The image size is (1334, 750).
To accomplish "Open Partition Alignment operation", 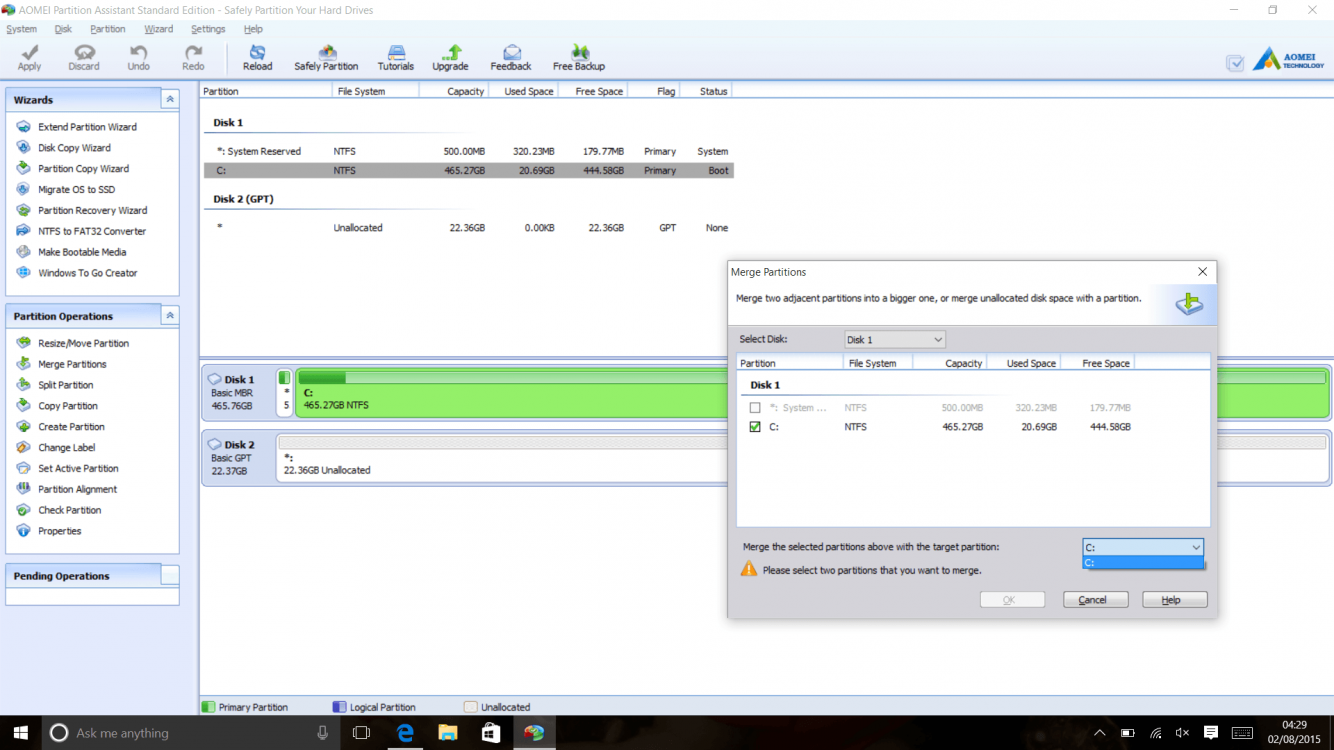I will [67, 490].
